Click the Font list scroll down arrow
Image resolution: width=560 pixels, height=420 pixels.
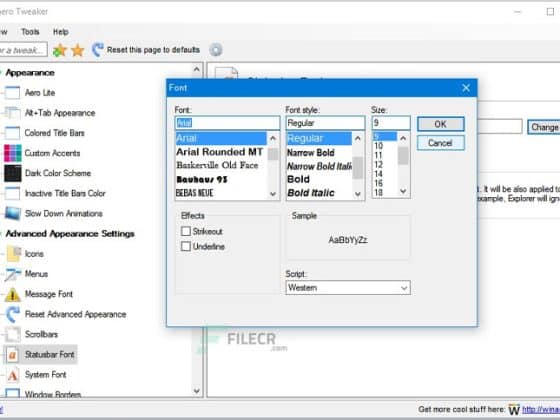coord(273,194)
